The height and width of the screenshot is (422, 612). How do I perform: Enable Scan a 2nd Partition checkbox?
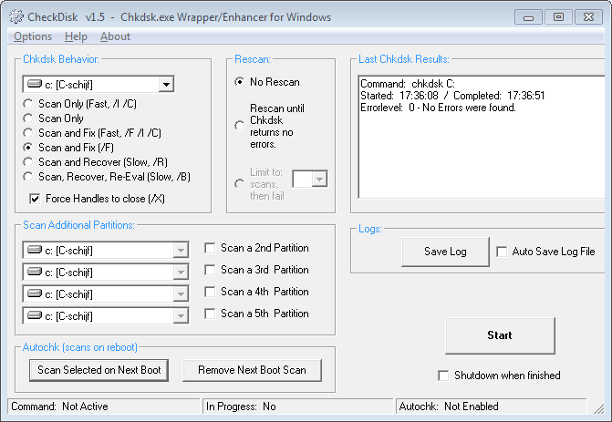[x=210, y=248]
